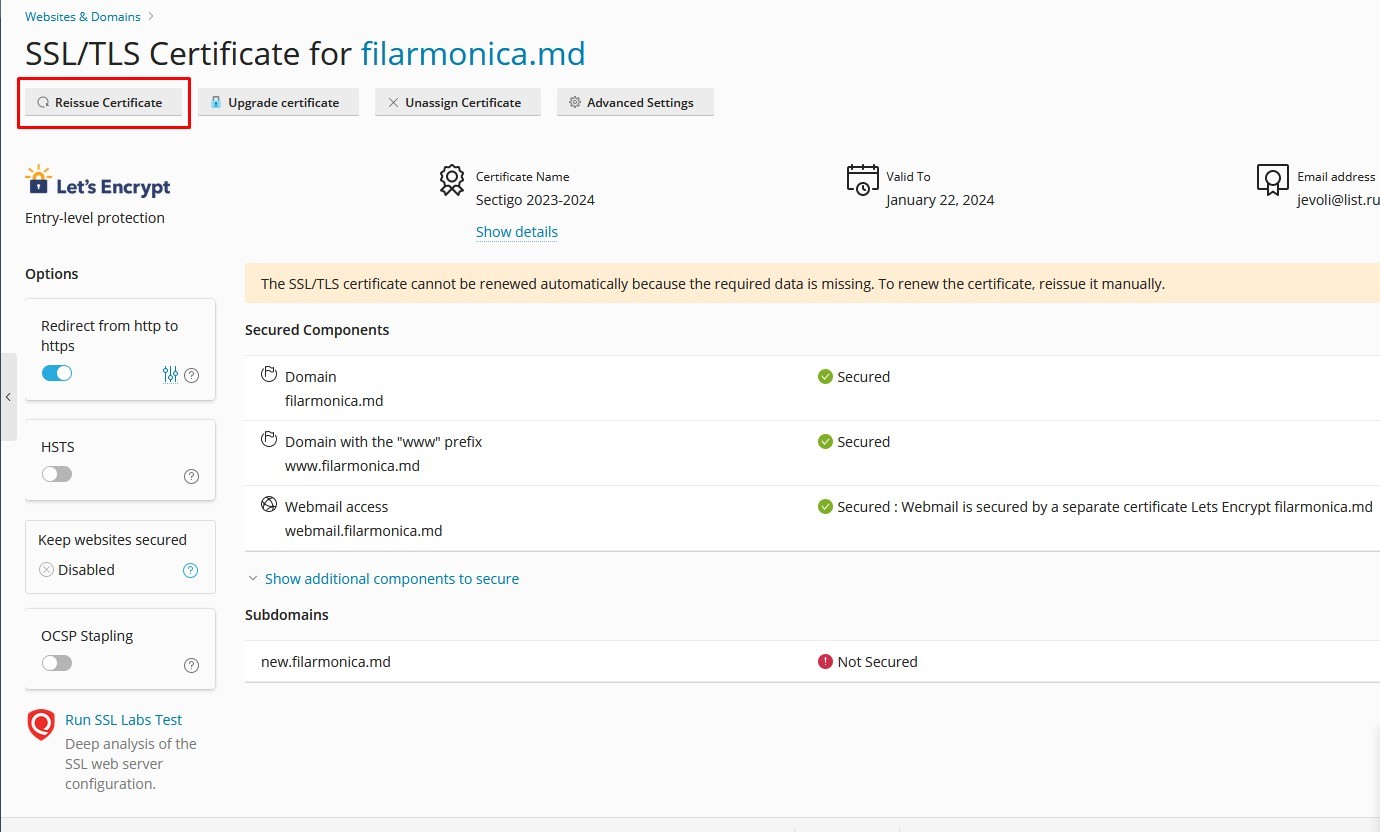1380x832 pixels.
Task: Click blue help icon for Keep websites secured
Action: 191,571
